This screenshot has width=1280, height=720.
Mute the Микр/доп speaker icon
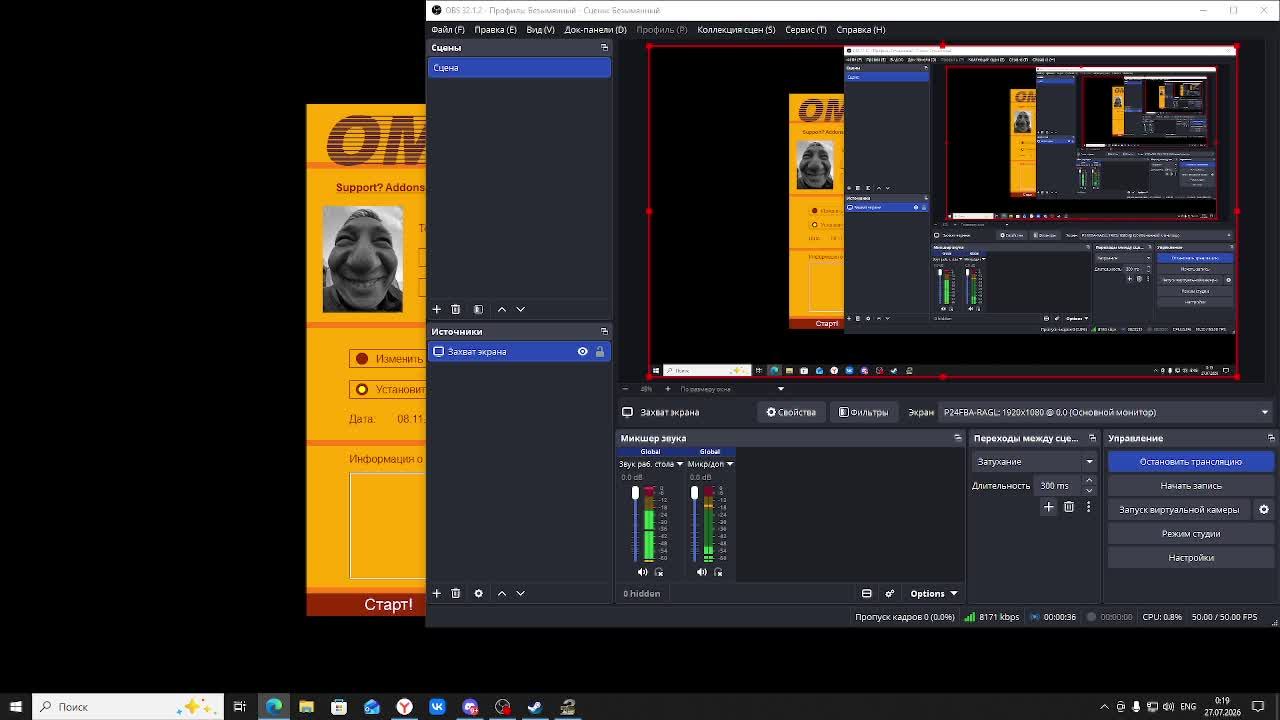click(x=701, y=572)
